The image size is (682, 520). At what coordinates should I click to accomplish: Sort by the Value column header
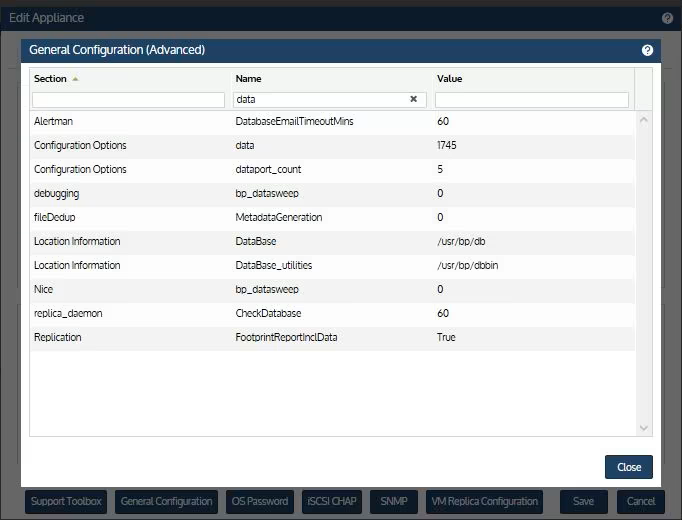449,78
